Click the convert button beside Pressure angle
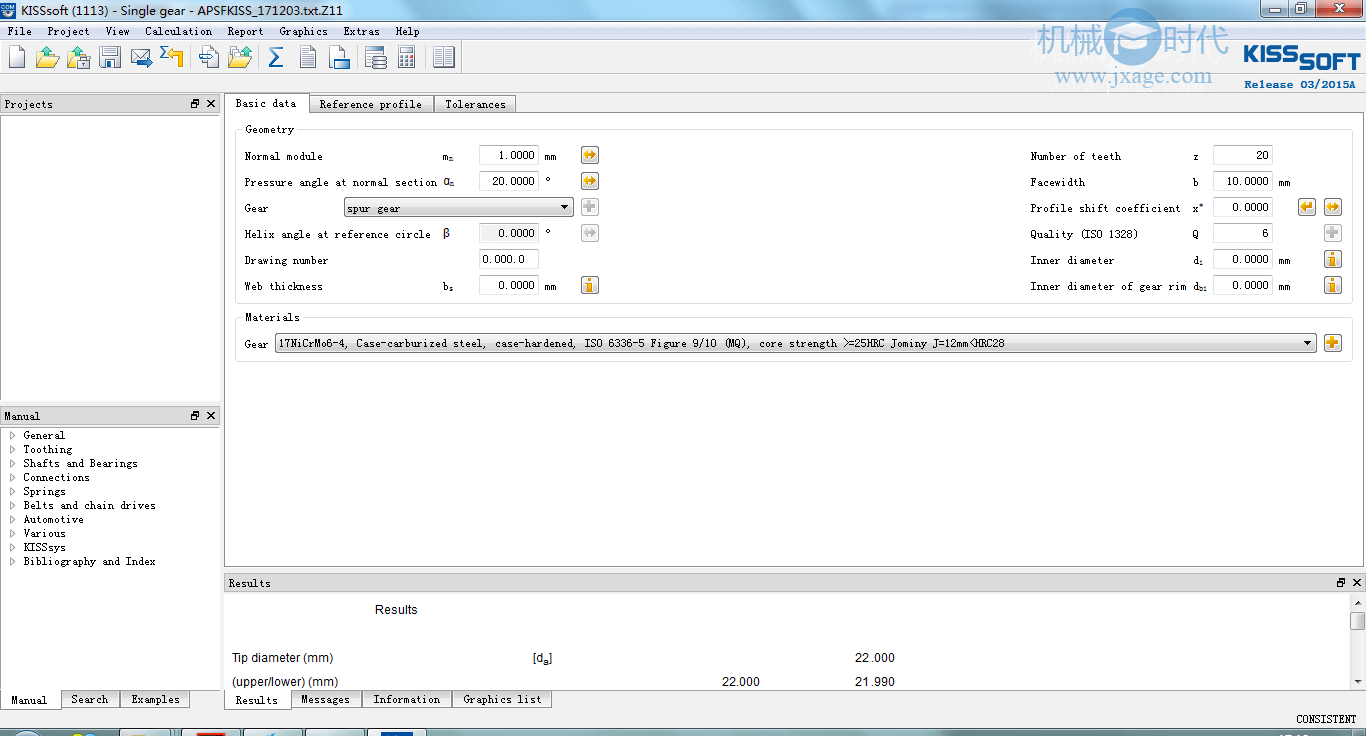Screen dimensions: 1366x736 coord(590,181)
